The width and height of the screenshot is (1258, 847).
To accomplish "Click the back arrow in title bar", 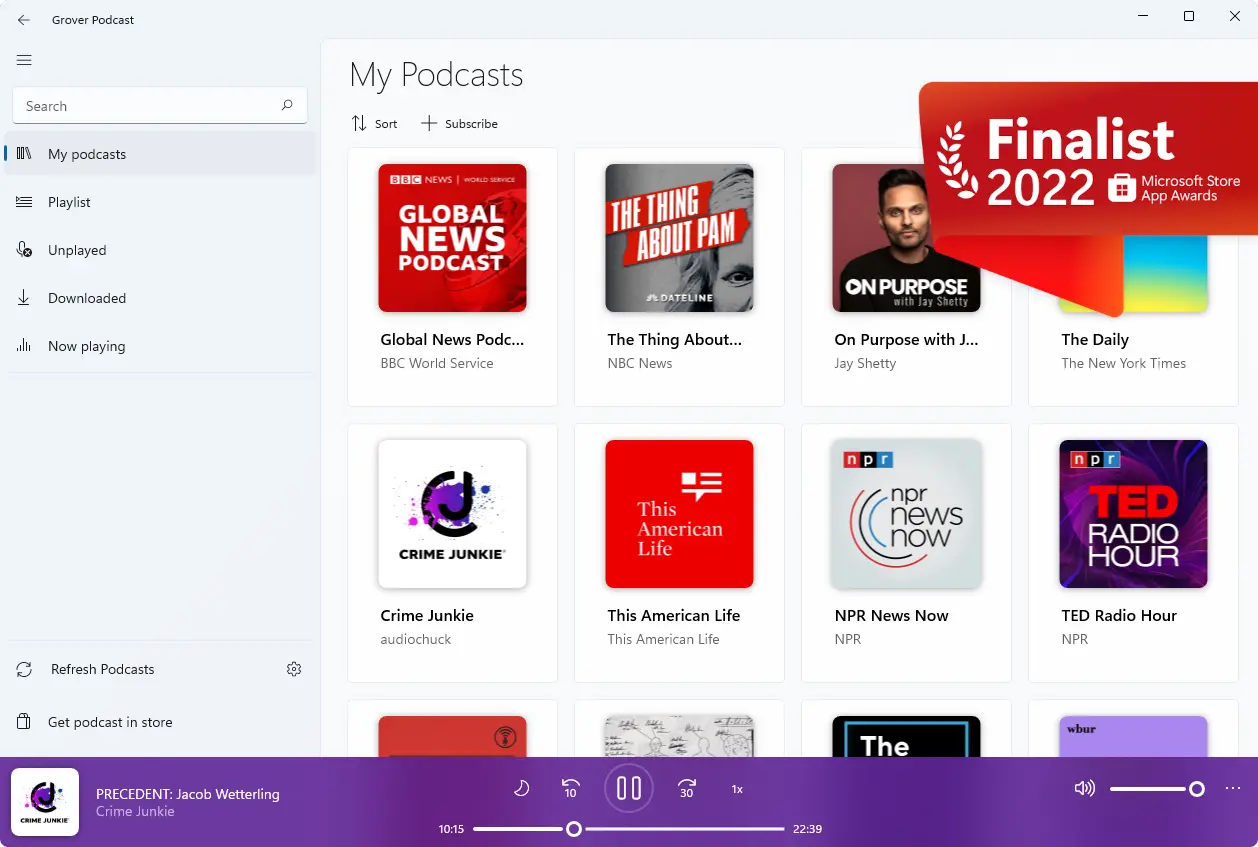I will [x=24, y=20].
